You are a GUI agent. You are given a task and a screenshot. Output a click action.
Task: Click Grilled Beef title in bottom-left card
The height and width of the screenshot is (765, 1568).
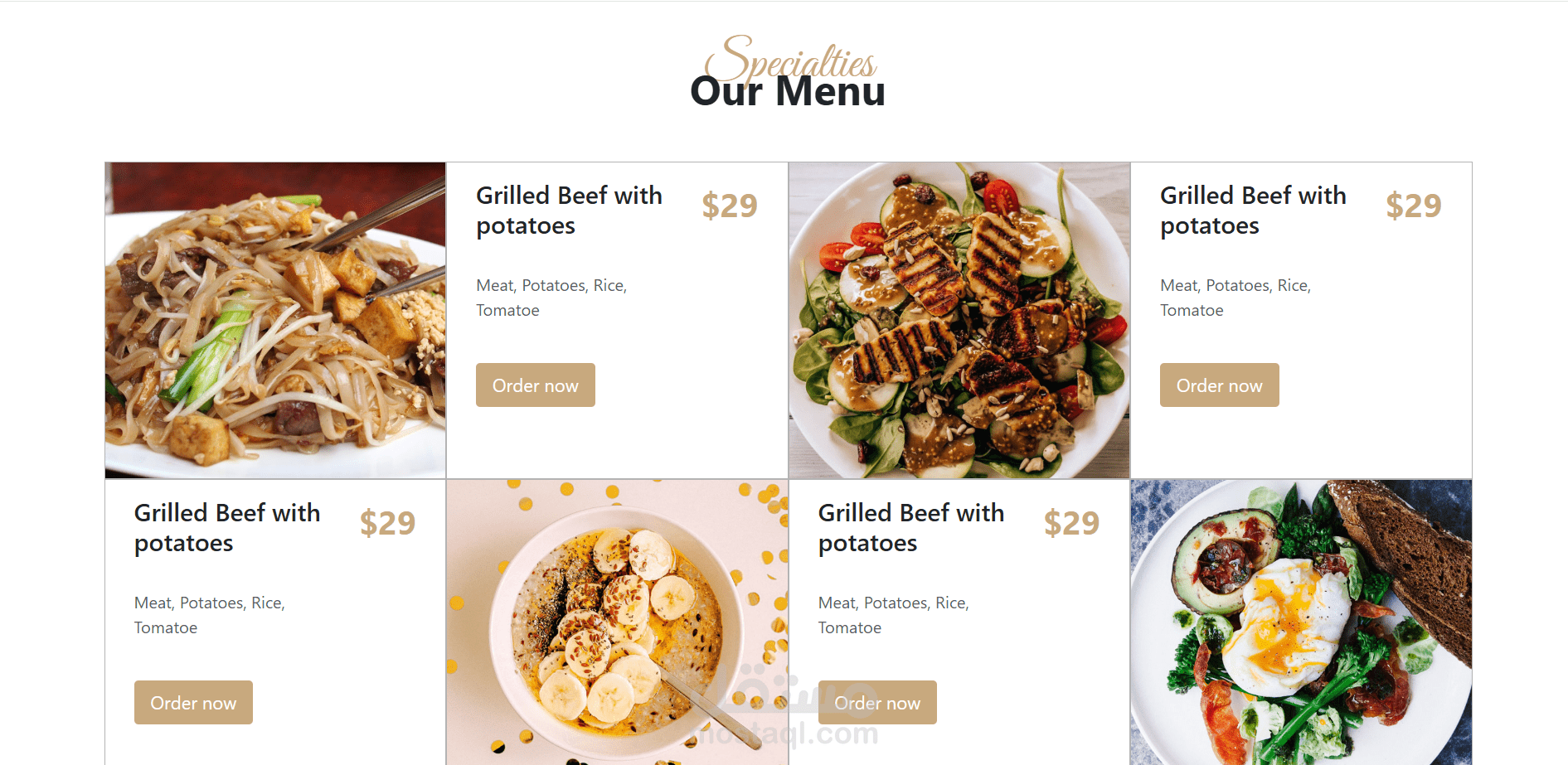[x=227, y=528]
